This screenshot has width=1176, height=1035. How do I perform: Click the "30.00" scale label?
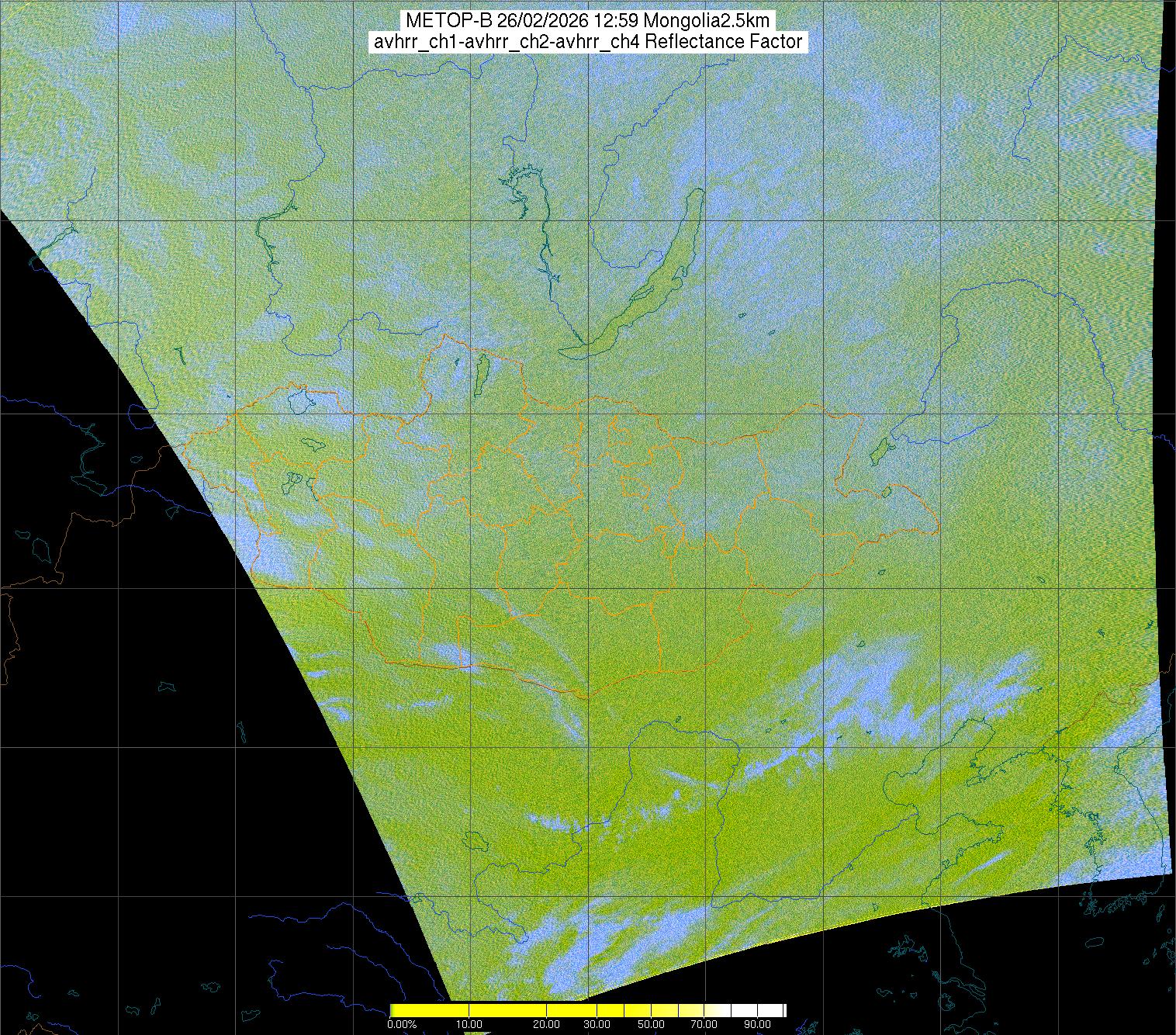tap(596, 1025)
